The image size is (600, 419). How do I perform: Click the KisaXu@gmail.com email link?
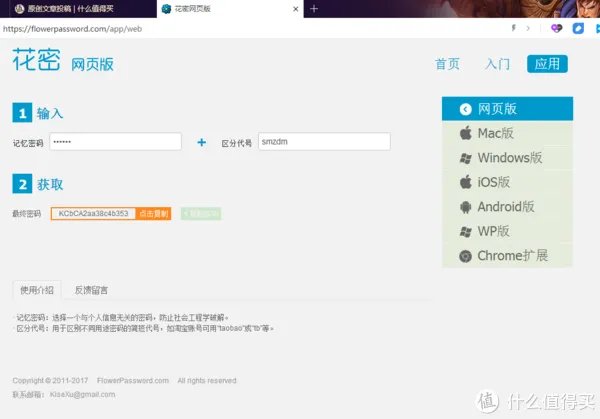point(82,395)
